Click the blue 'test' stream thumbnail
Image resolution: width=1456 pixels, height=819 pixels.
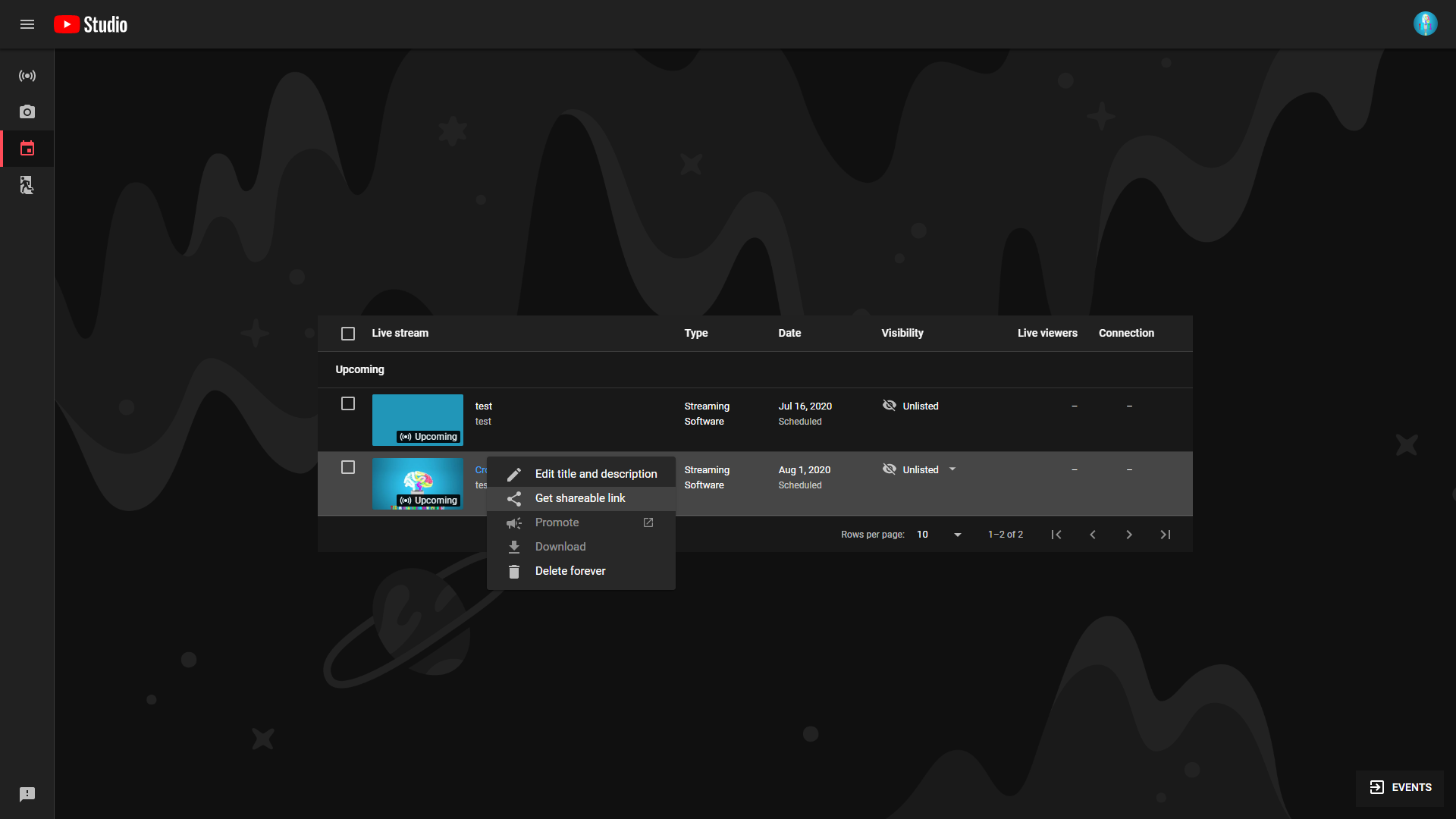point(418,420)
